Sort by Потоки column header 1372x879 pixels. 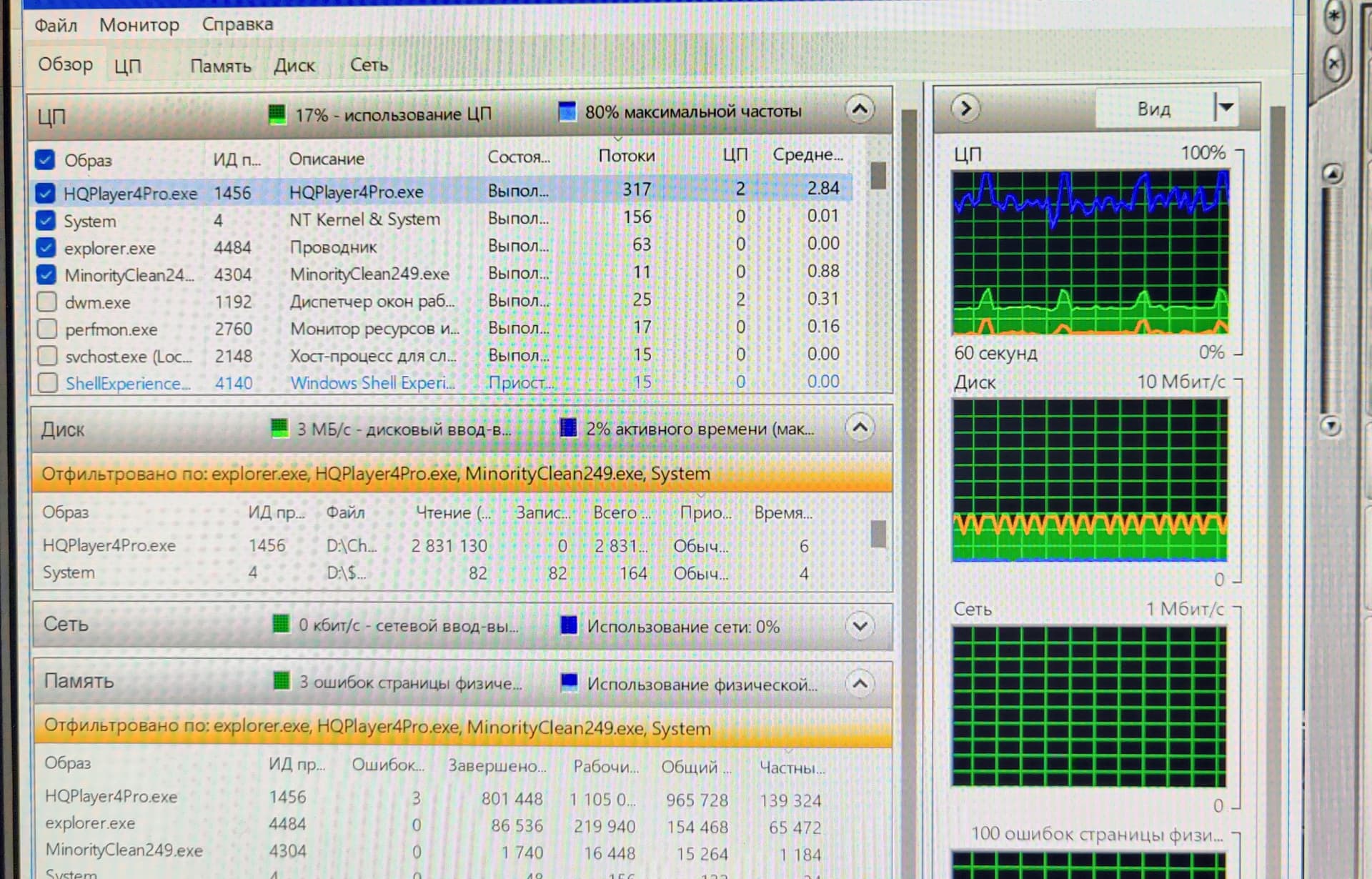point(626,156)
